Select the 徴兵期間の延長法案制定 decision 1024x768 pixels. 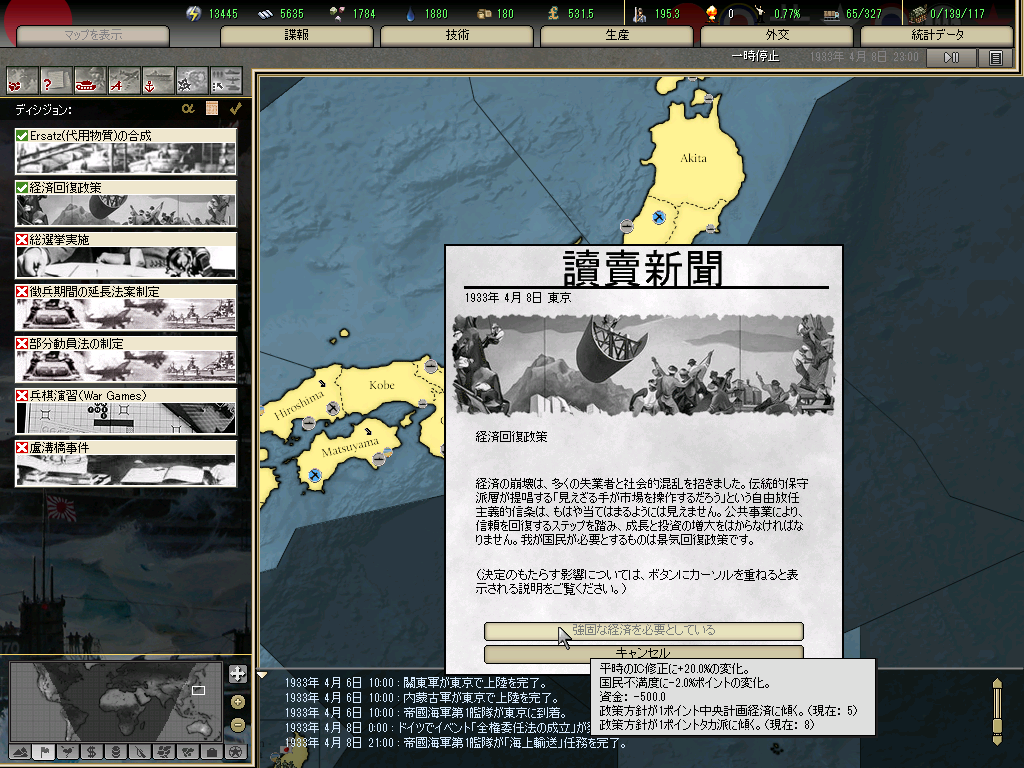[125, 308]
